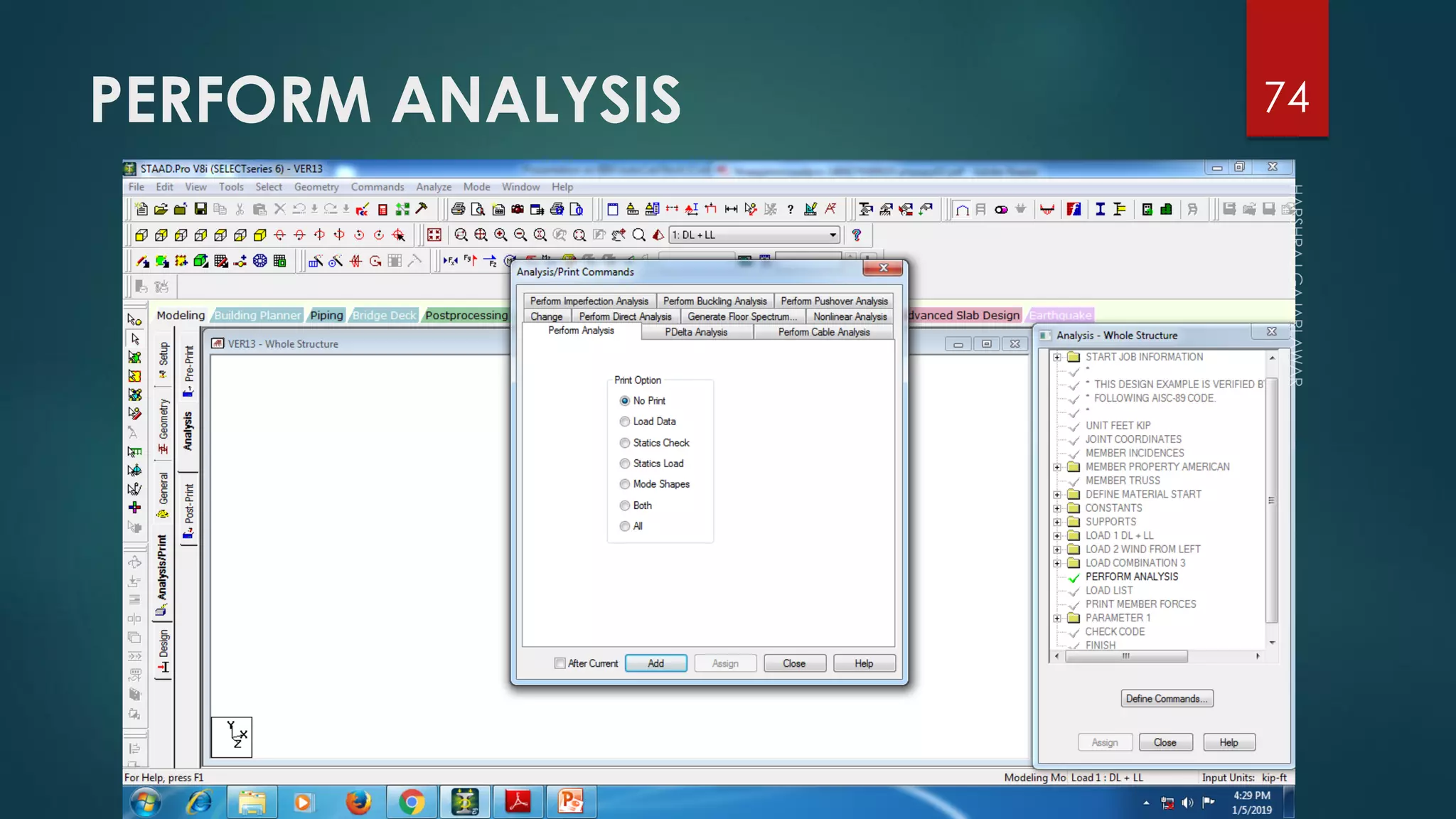
Task: Click the Windows Start button
Action: [x=146, y=803]
